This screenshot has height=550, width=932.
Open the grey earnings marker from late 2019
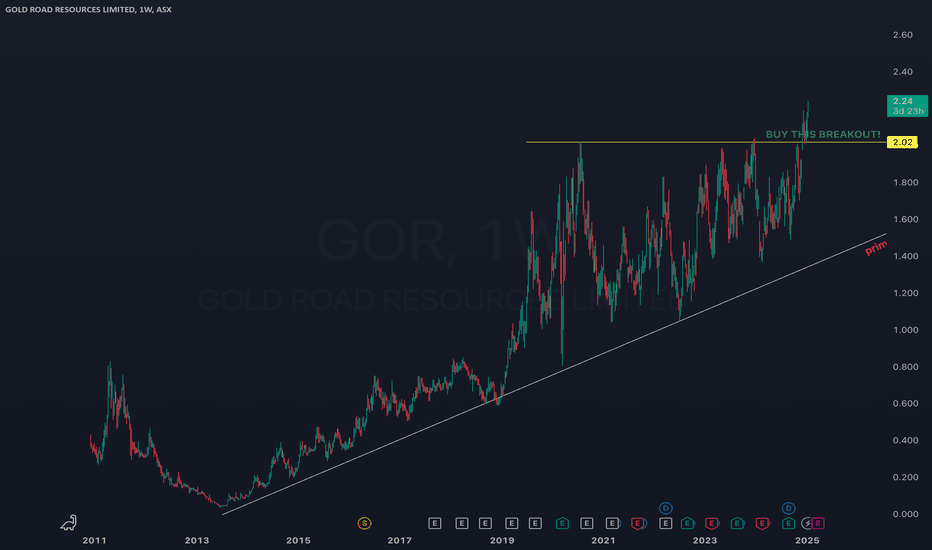536,523
